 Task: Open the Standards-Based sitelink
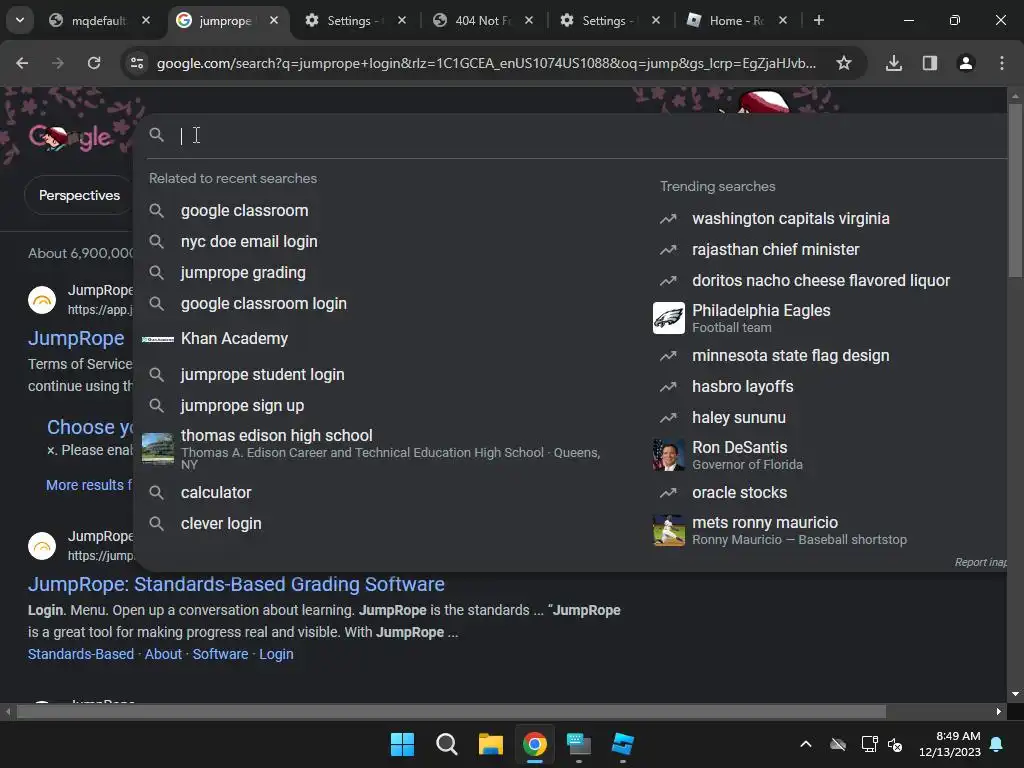pyautogui.click(x=80, y=654)
